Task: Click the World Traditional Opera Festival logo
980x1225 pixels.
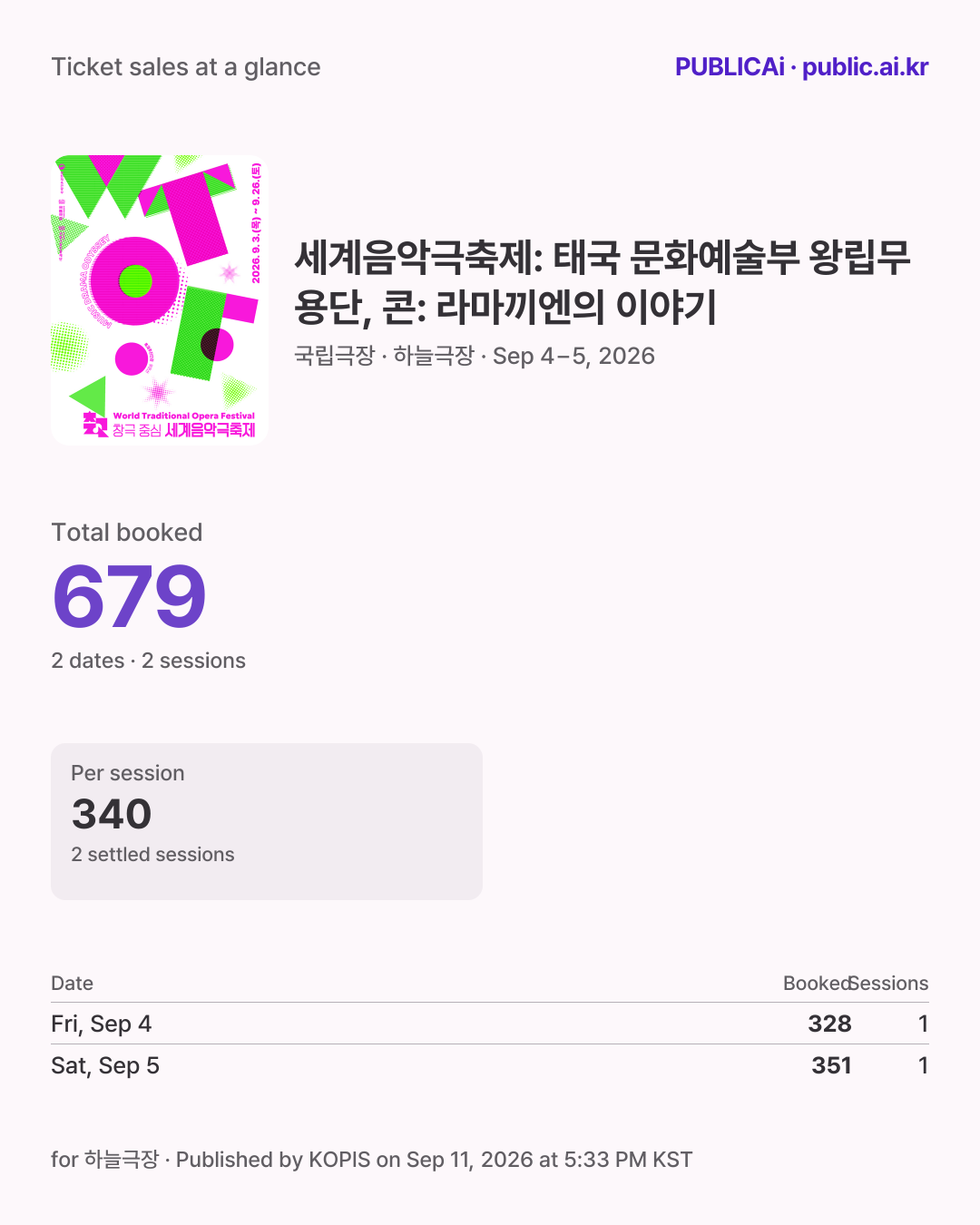Action: (170, 424)
